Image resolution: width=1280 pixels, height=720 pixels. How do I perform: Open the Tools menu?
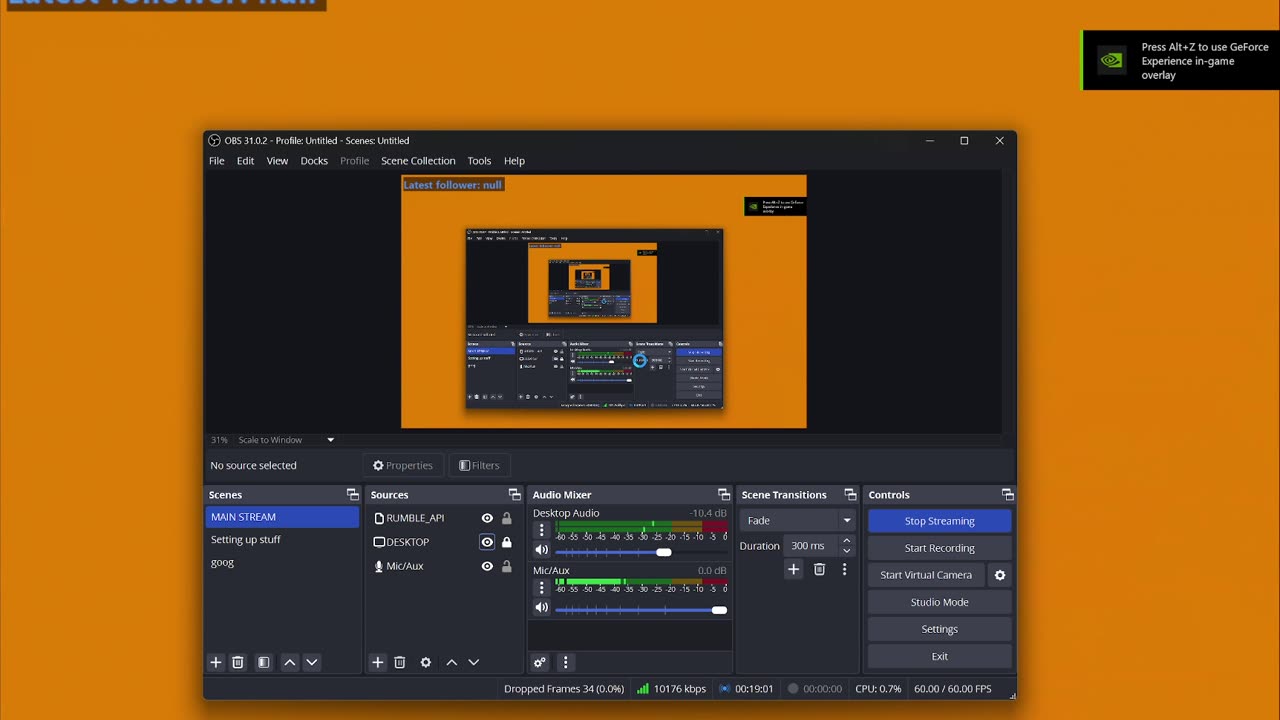click(x=479, y=161)
